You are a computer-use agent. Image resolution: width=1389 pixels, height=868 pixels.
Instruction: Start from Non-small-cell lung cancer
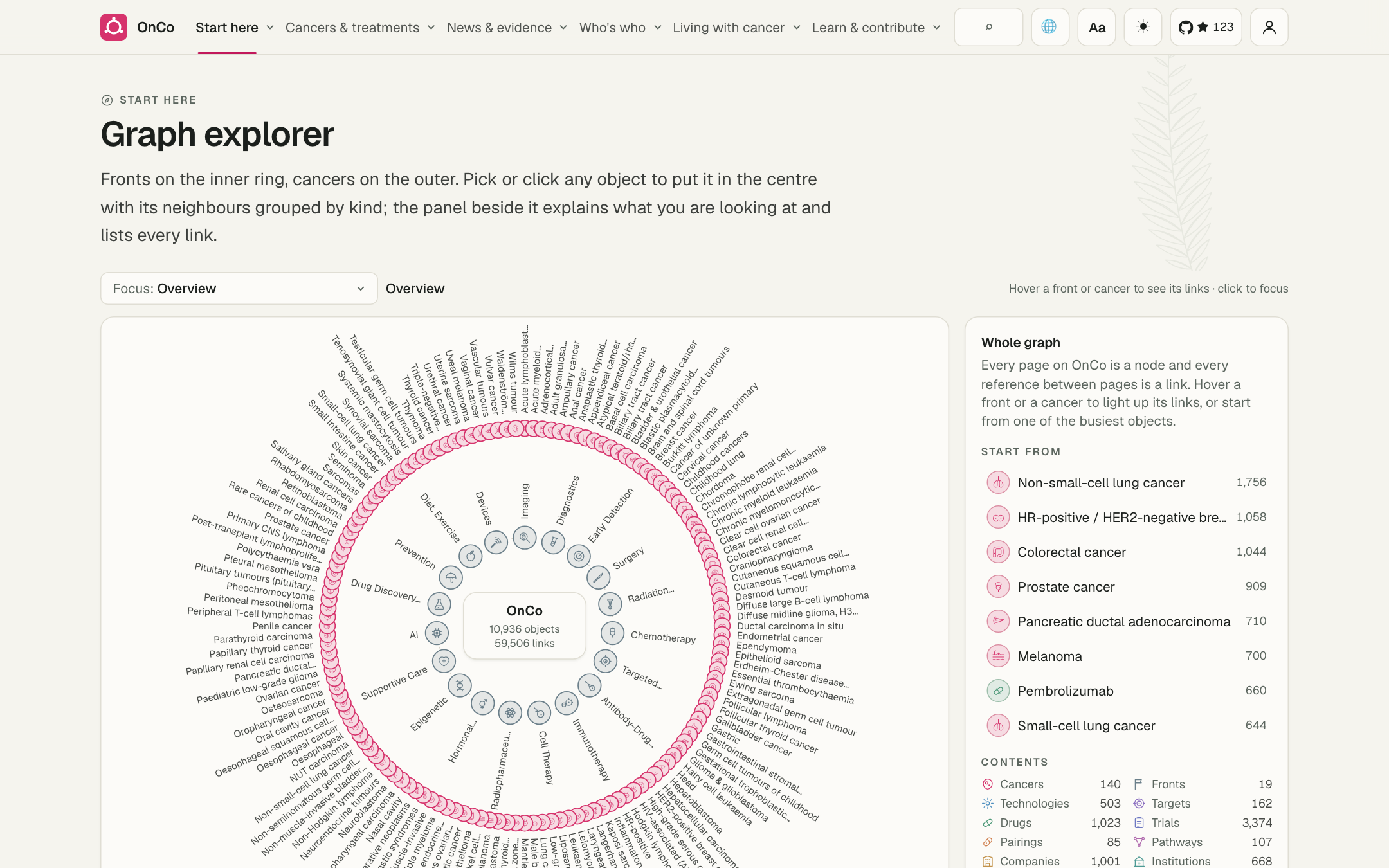tap(1127, 482)
